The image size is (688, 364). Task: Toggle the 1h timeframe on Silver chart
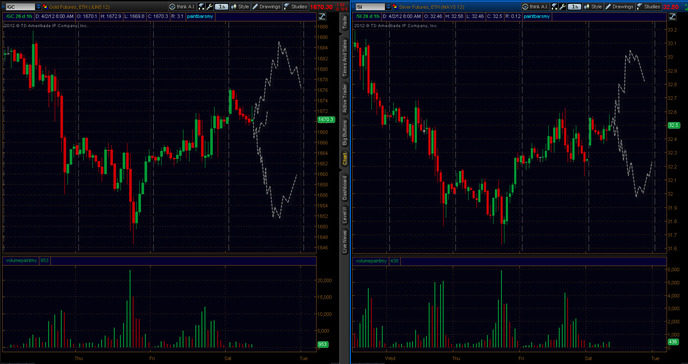(x=574, y=7)
